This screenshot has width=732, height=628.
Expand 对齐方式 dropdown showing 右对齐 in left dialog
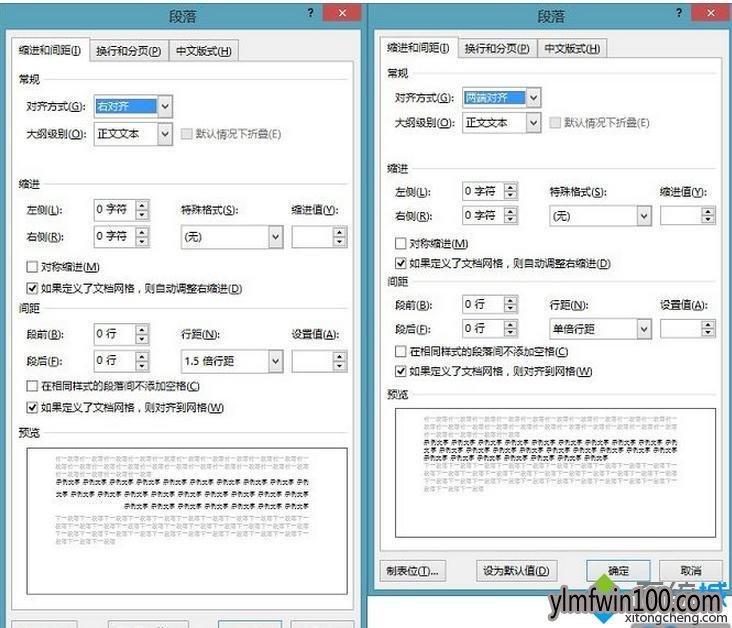165,106
